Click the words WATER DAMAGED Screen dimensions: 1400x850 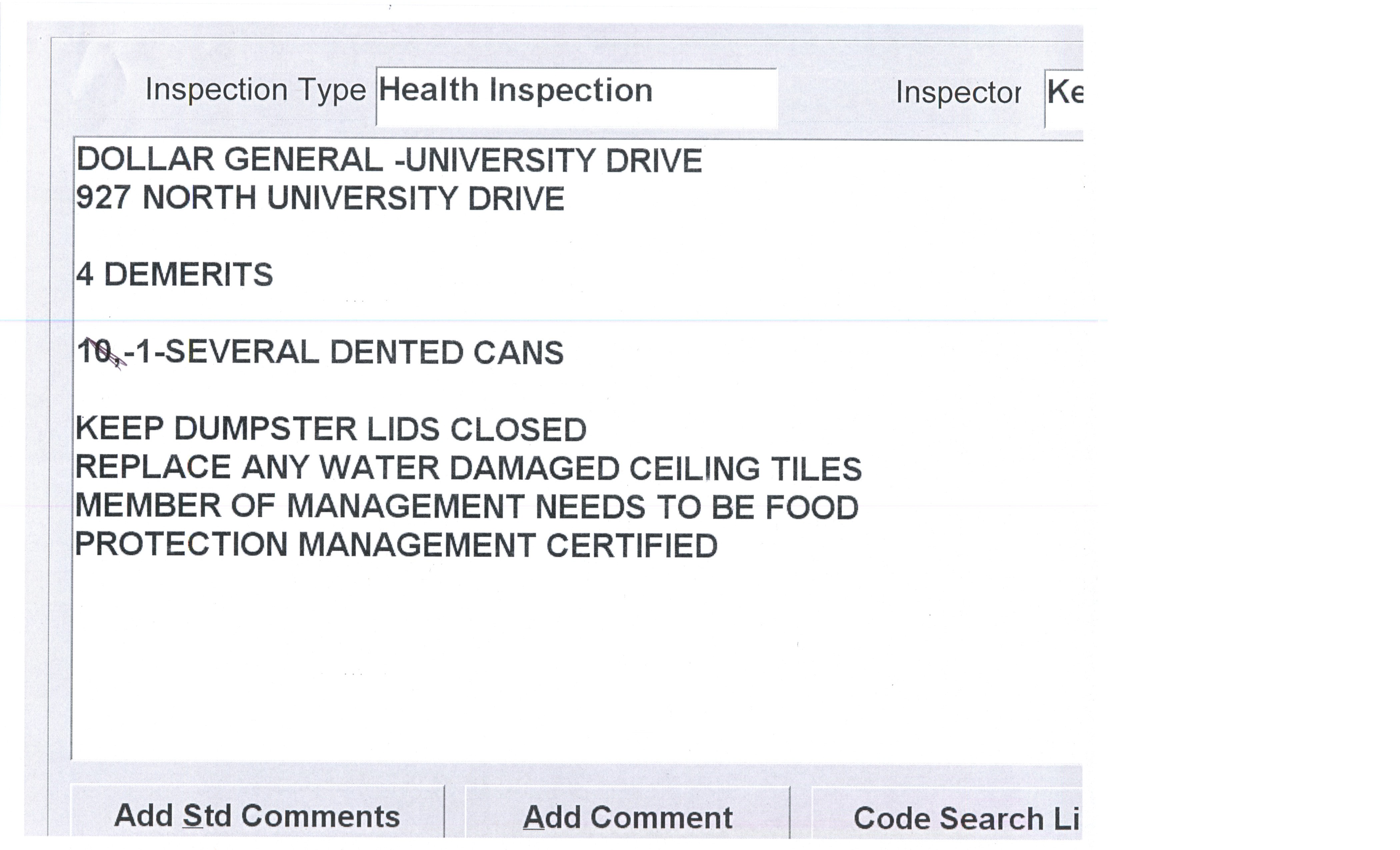pos(469,468)
